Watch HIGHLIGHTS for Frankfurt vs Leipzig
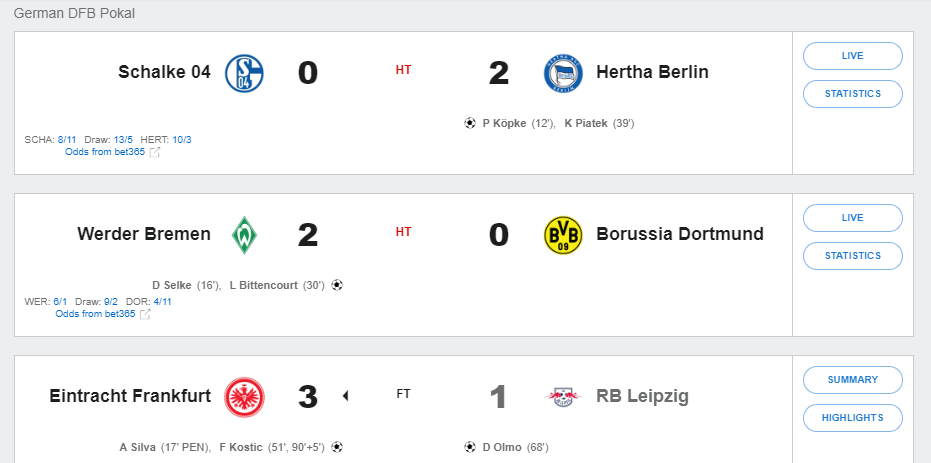This screenshot has width=931, height=463. 852,418
